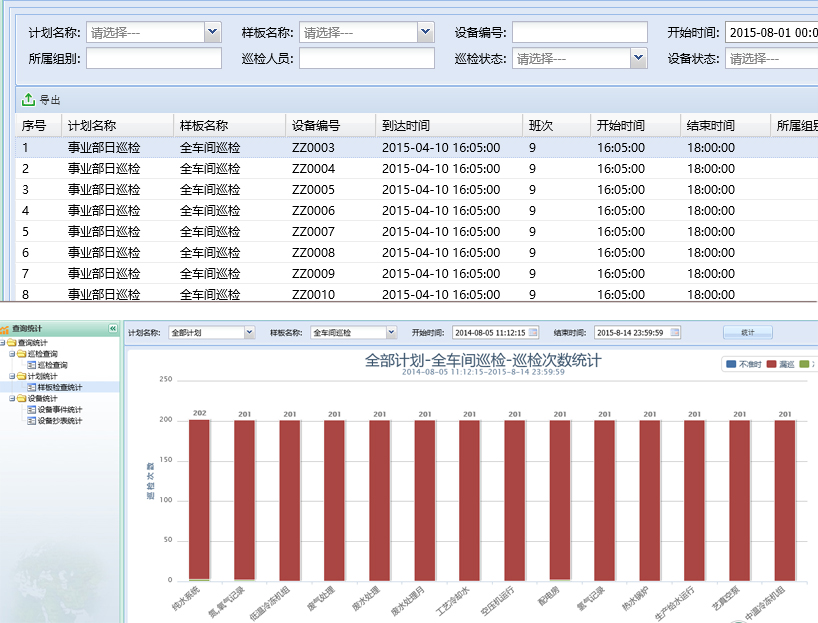
Task: Toggle the red 漏巡 legend swatch
Action: point(772,364)
